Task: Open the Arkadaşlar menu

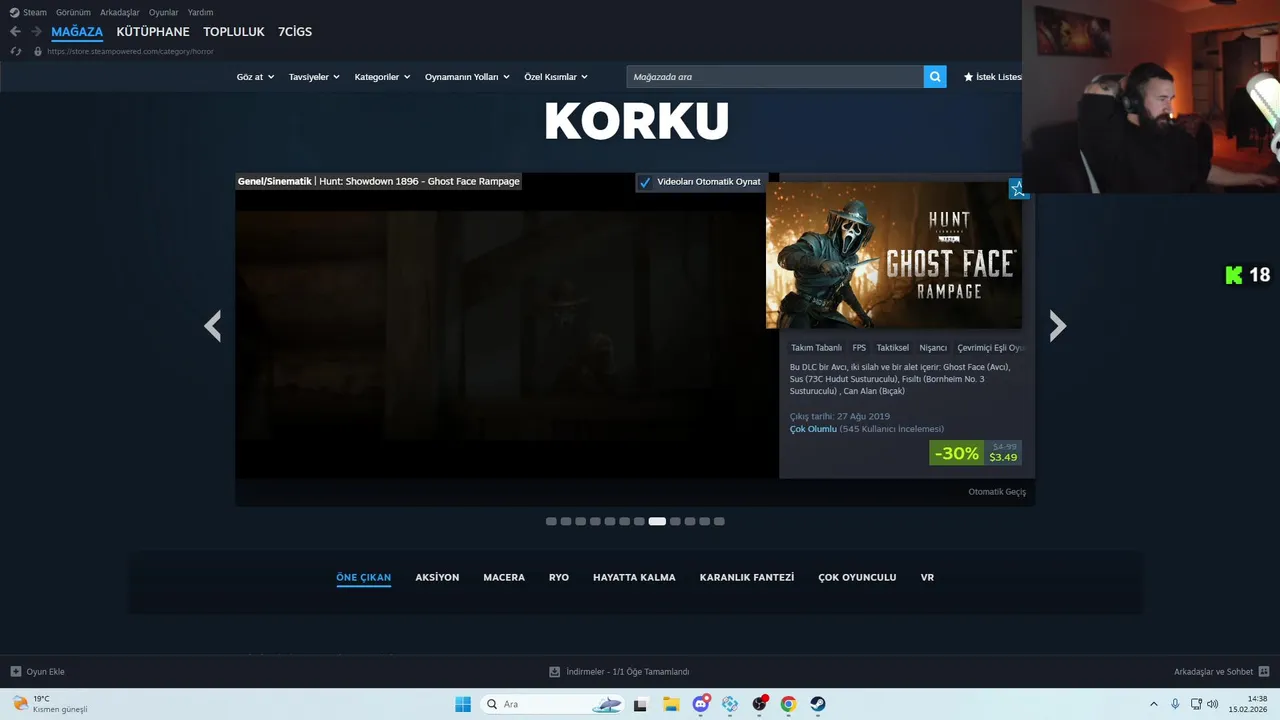Action: point(119,12)
